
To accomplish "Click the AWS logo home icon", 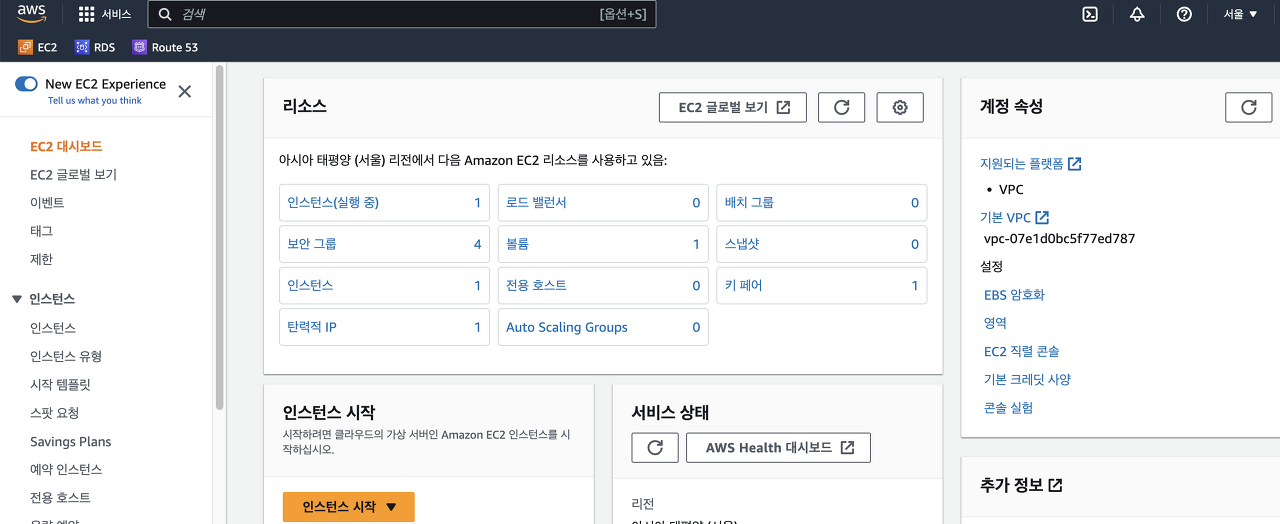I will (x=32, y=13).
